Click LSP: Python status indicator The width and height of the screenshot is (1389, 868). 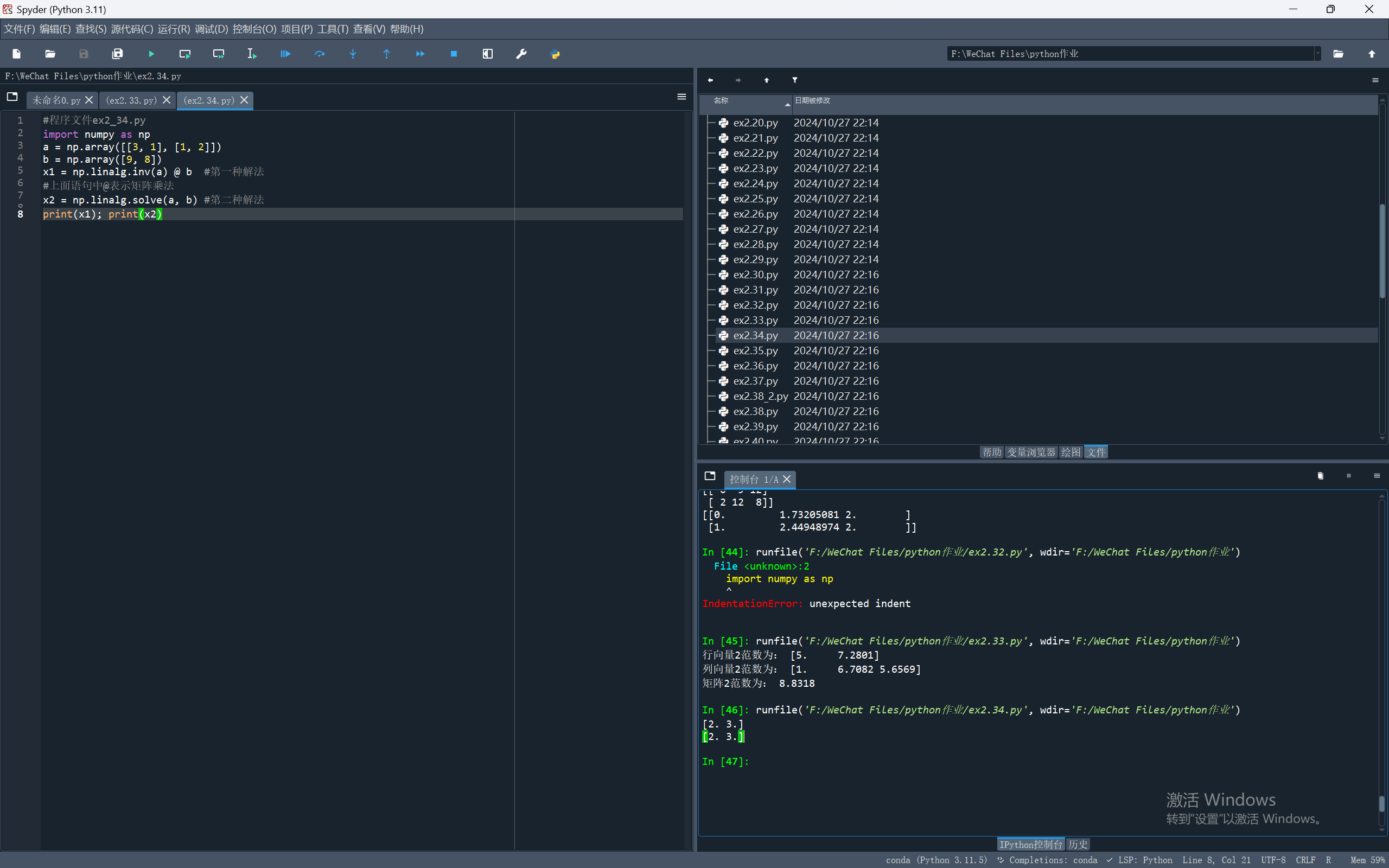(x=1139, y=860)
